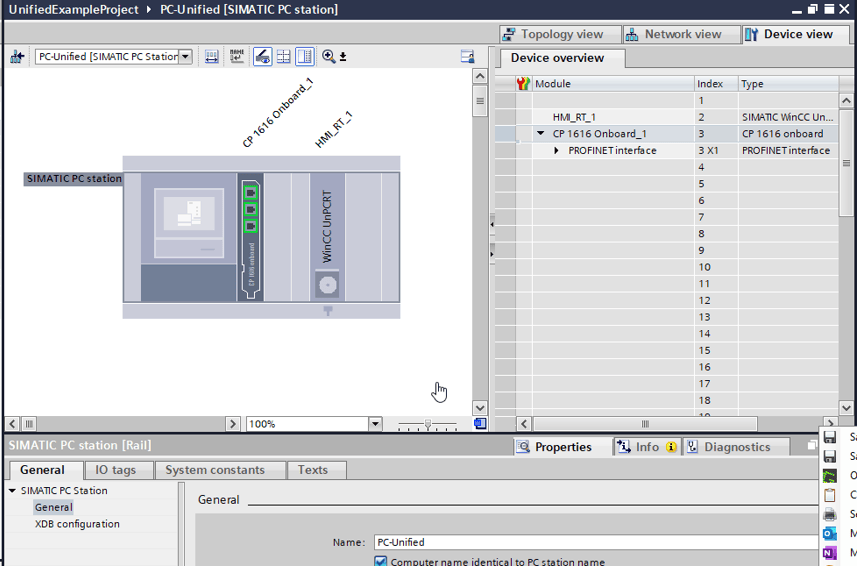Click the Go to network view icon
Viewport: 857px width, 566px height.
pos(17,56)
